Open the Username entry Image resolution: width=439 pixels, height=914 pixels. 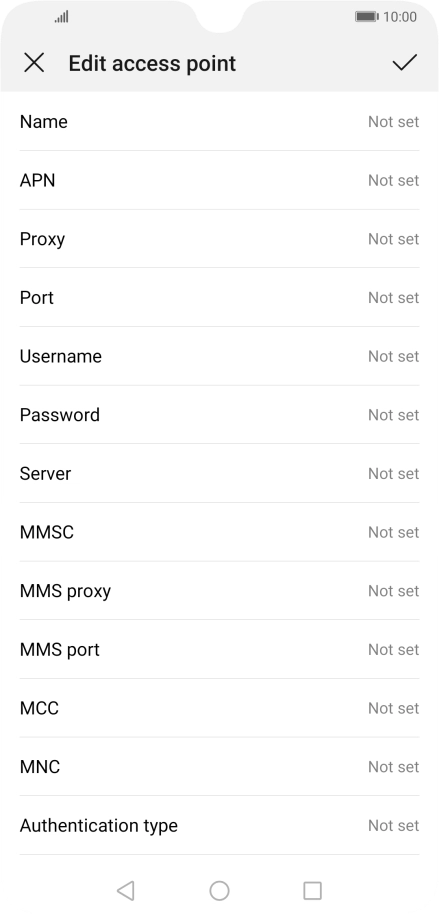(219, 356)
